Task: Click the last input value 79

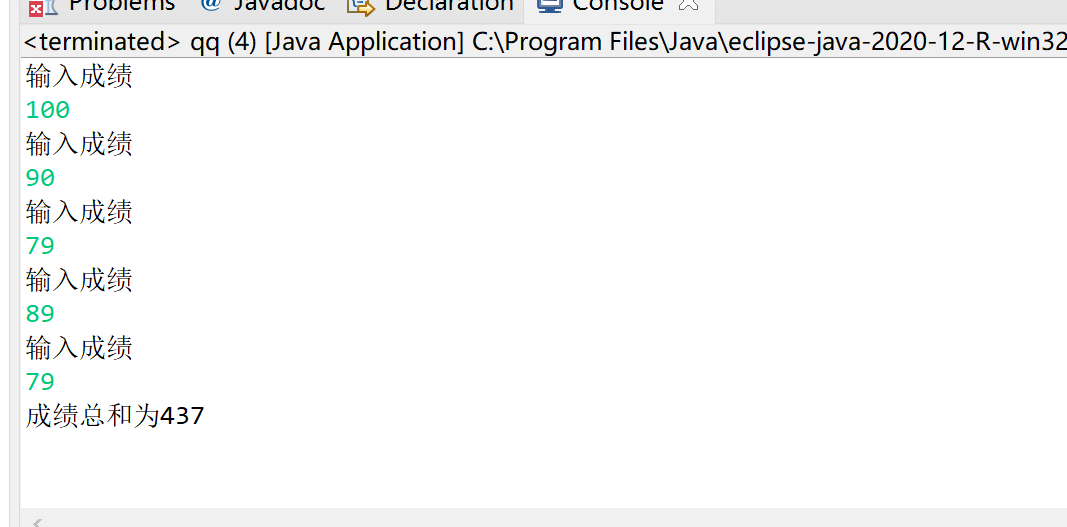Action: pos(40,382)
